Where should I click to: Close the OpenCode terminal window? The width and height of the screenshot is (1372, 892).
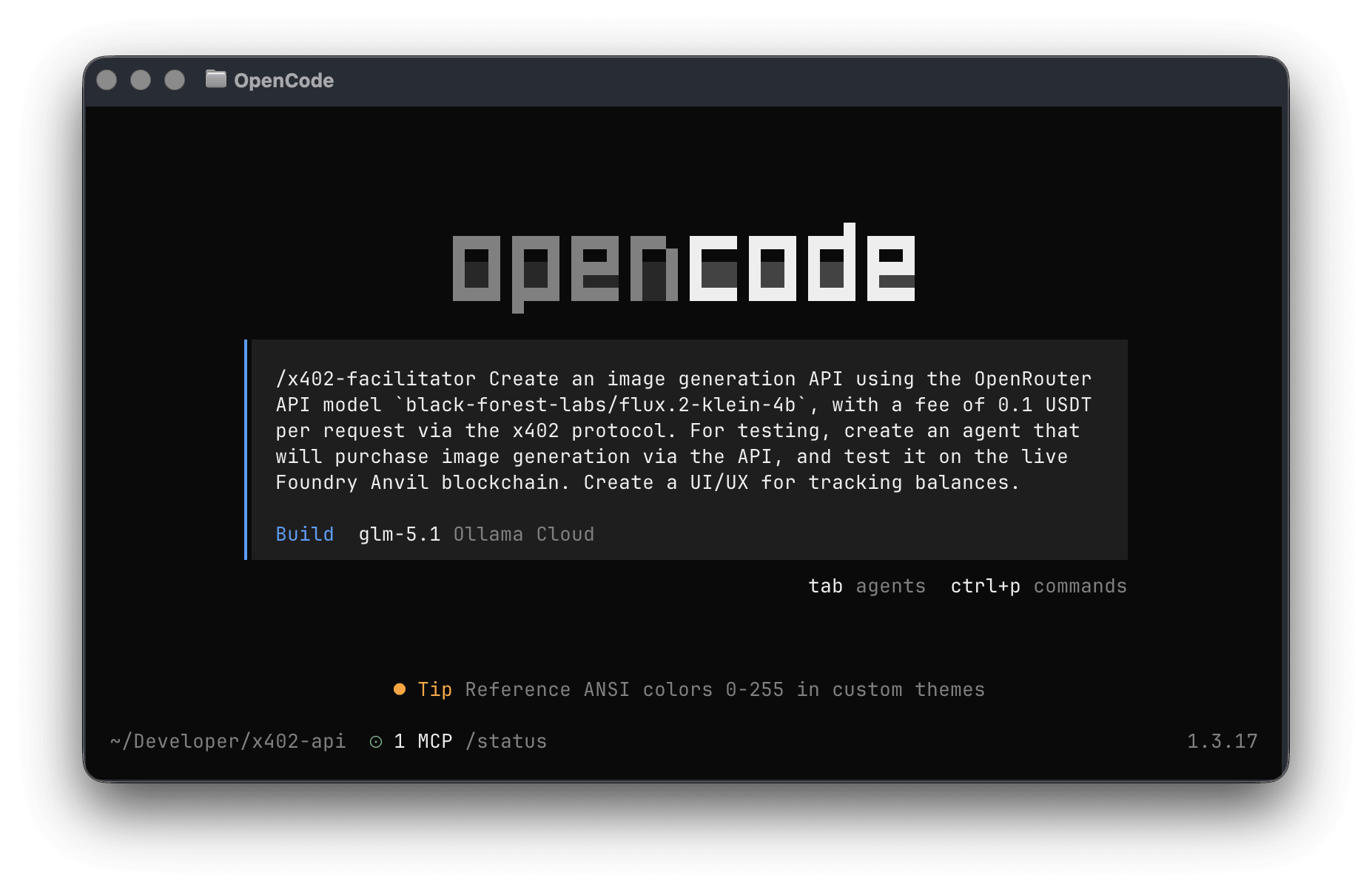107,80
